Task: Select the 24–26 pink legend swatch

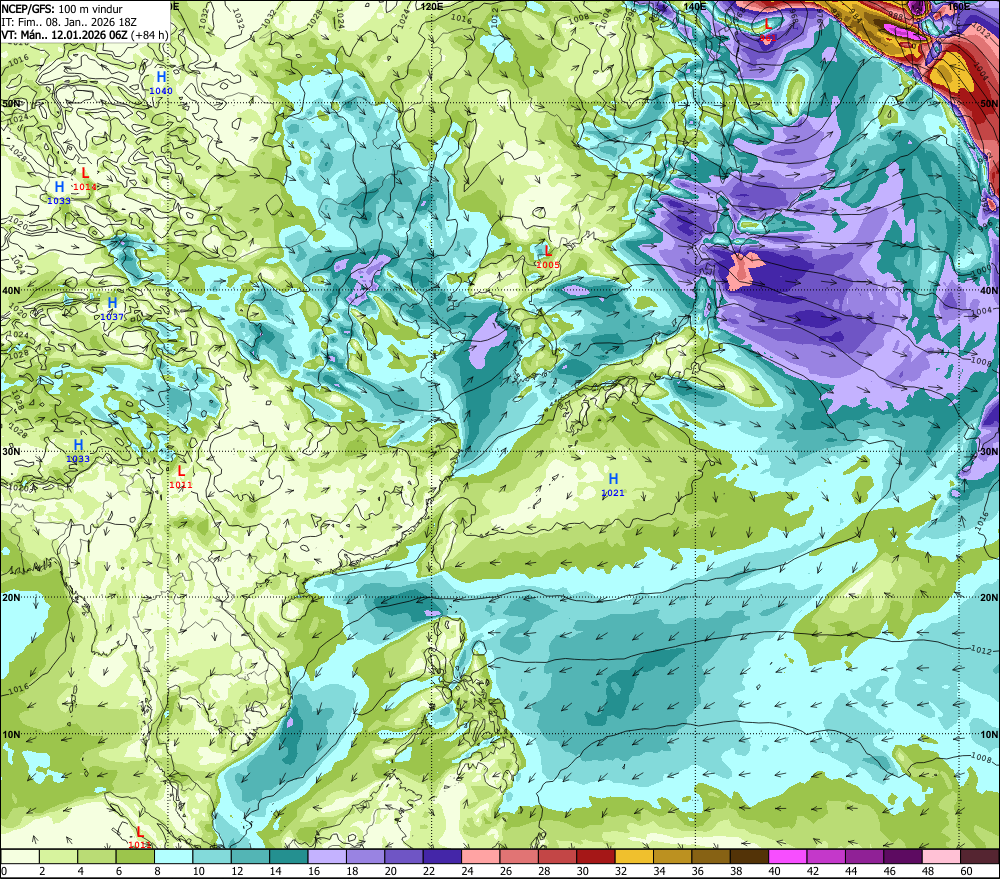Action: pos(480,856)
